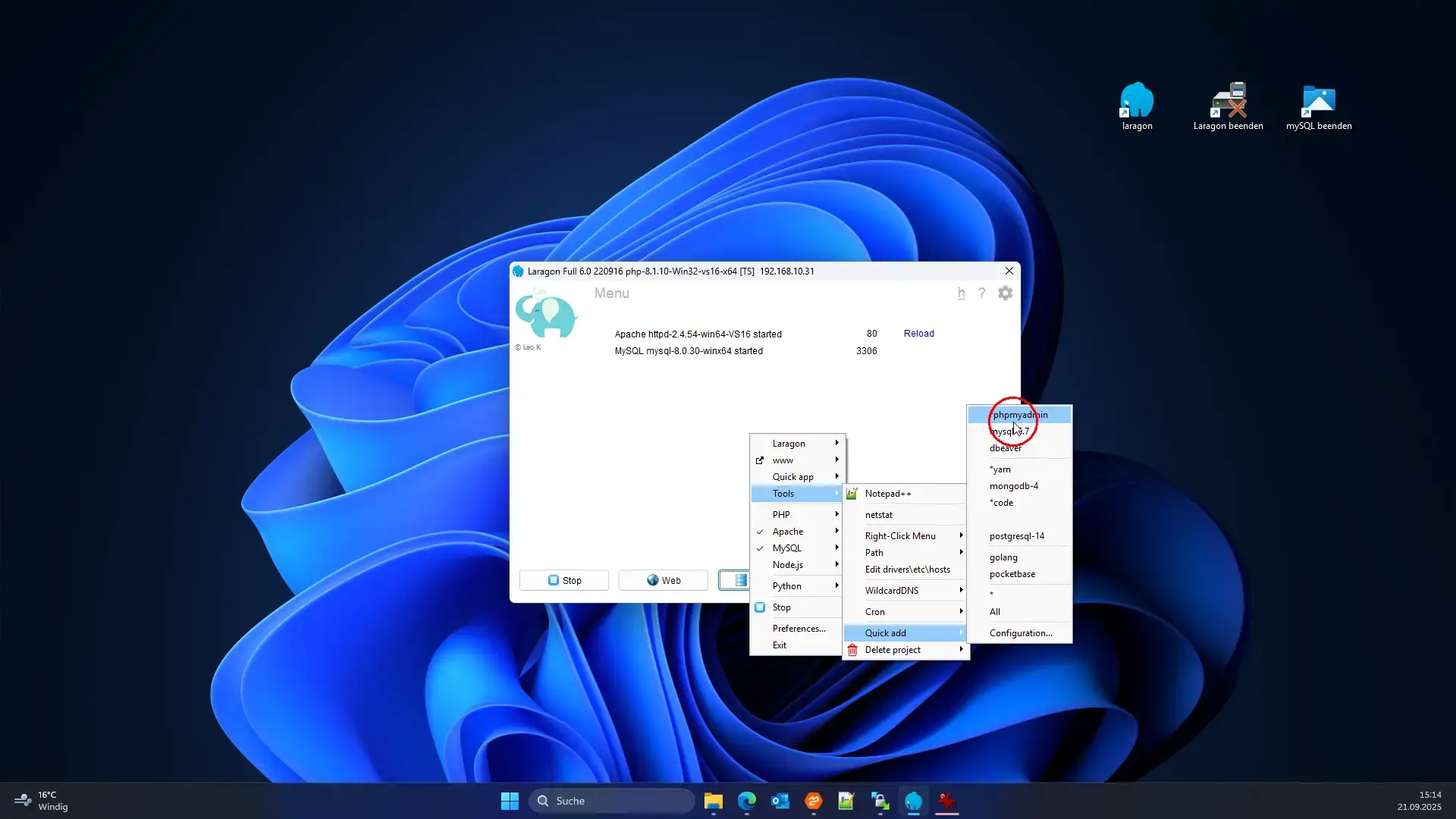Open Microsoft Edge from the taskbar
Screen dimensions: 1456x819
[x=747, y=801]
